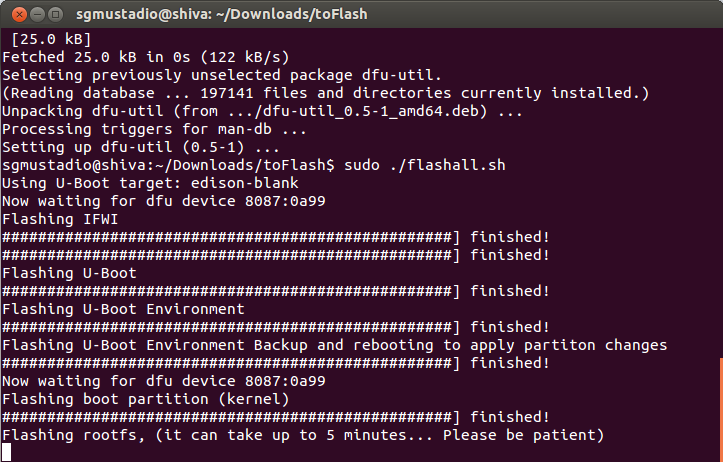Image resolution: width=723 pixels, height=462 pixels.
Task: Click the 'Setting up dfu-util (0.5-1)' line
Action: (141, 147)
